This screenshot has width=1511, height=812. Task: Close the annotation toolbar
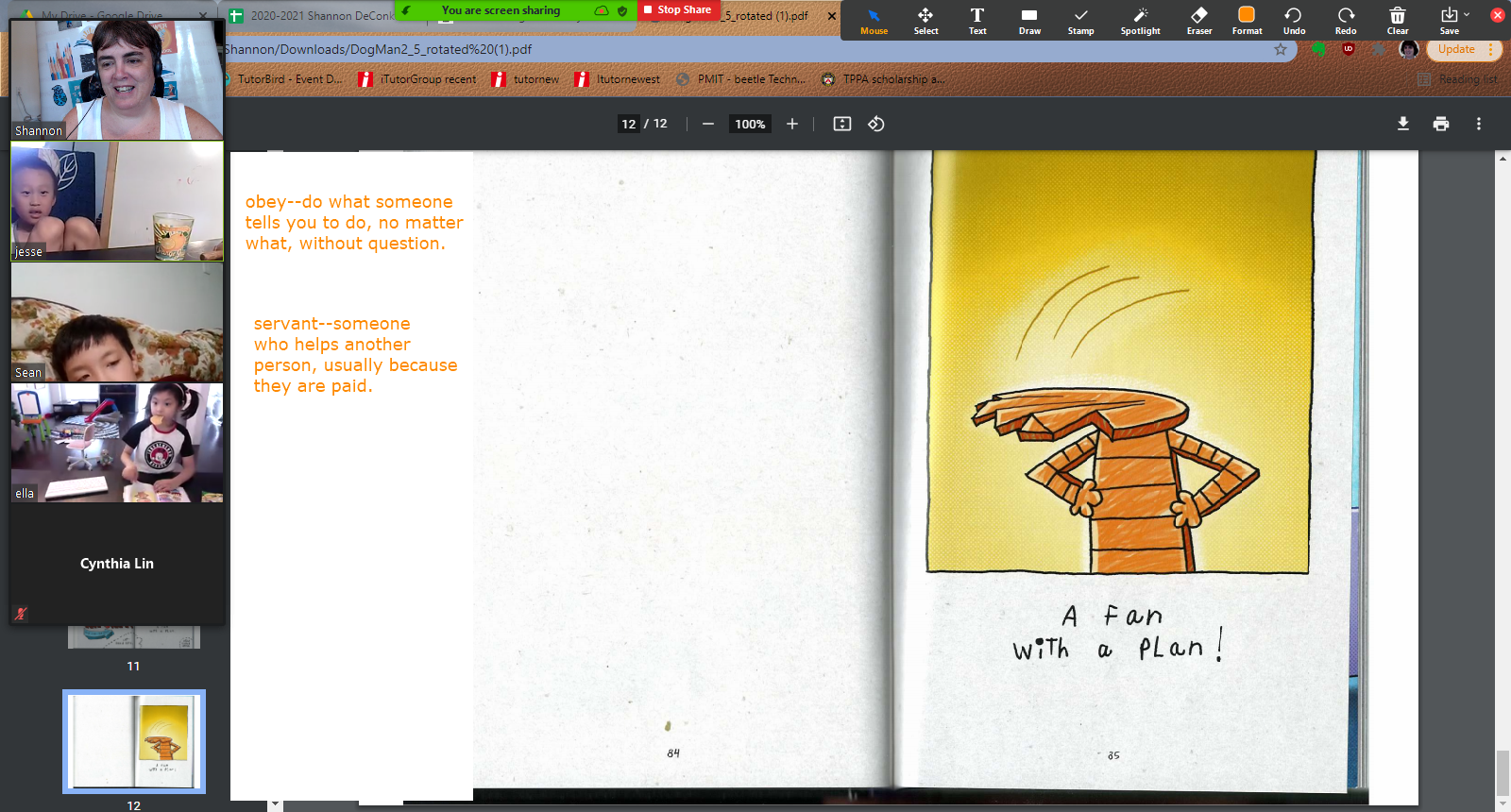pyautogui.click(x=1497, y=15)
